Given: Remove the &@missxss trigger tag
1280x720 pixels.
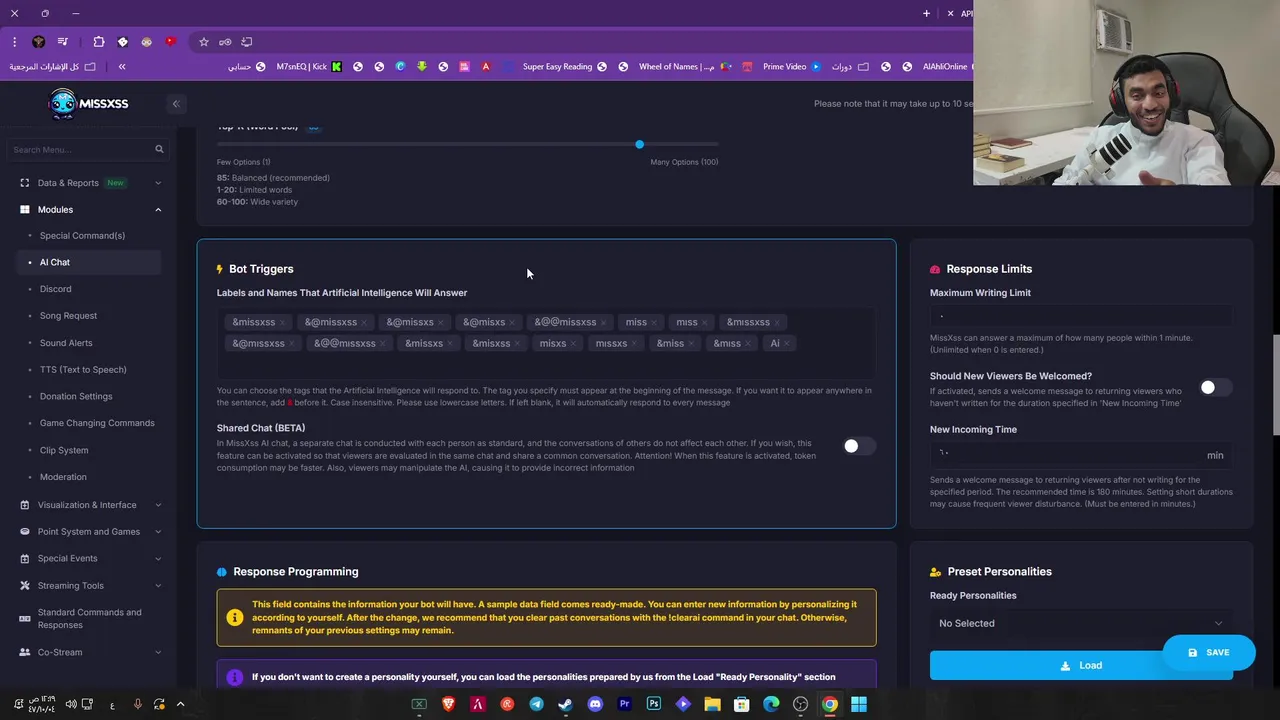Looking at the screenshot, I should [364, 322].
